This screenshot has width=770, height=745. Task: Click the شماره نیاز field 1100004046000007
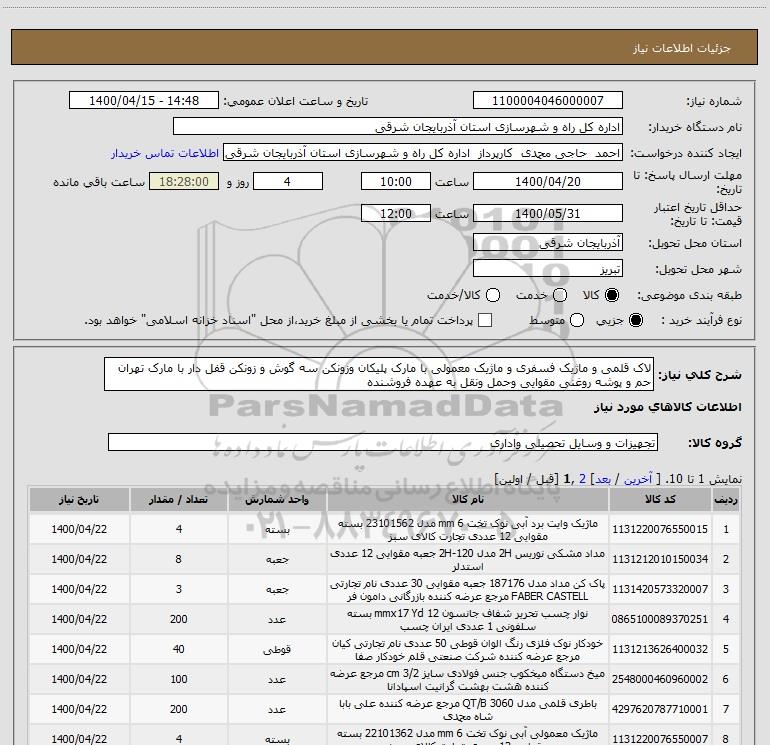[x=548, y=101]
